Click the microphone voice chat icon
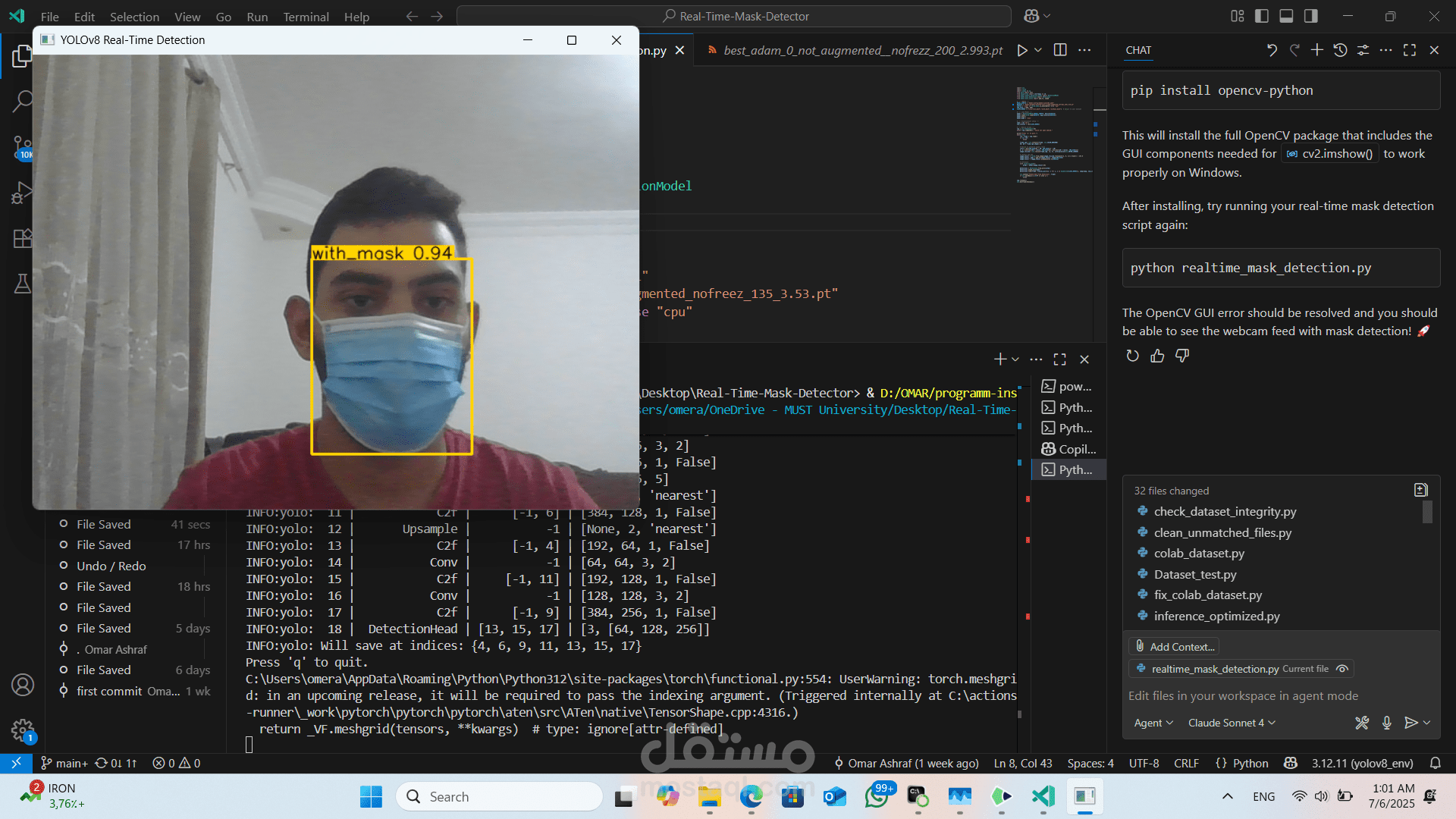Image resolution: width=1456 pixels, height=819 pixels. point(1386,723)
